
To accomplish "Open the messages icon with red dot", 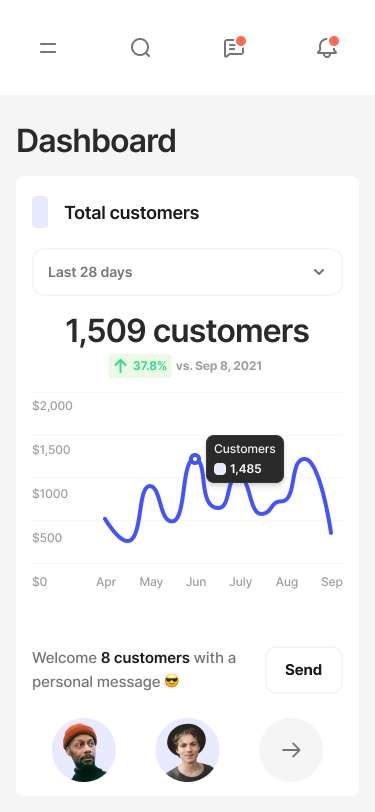I will [234, 48].
